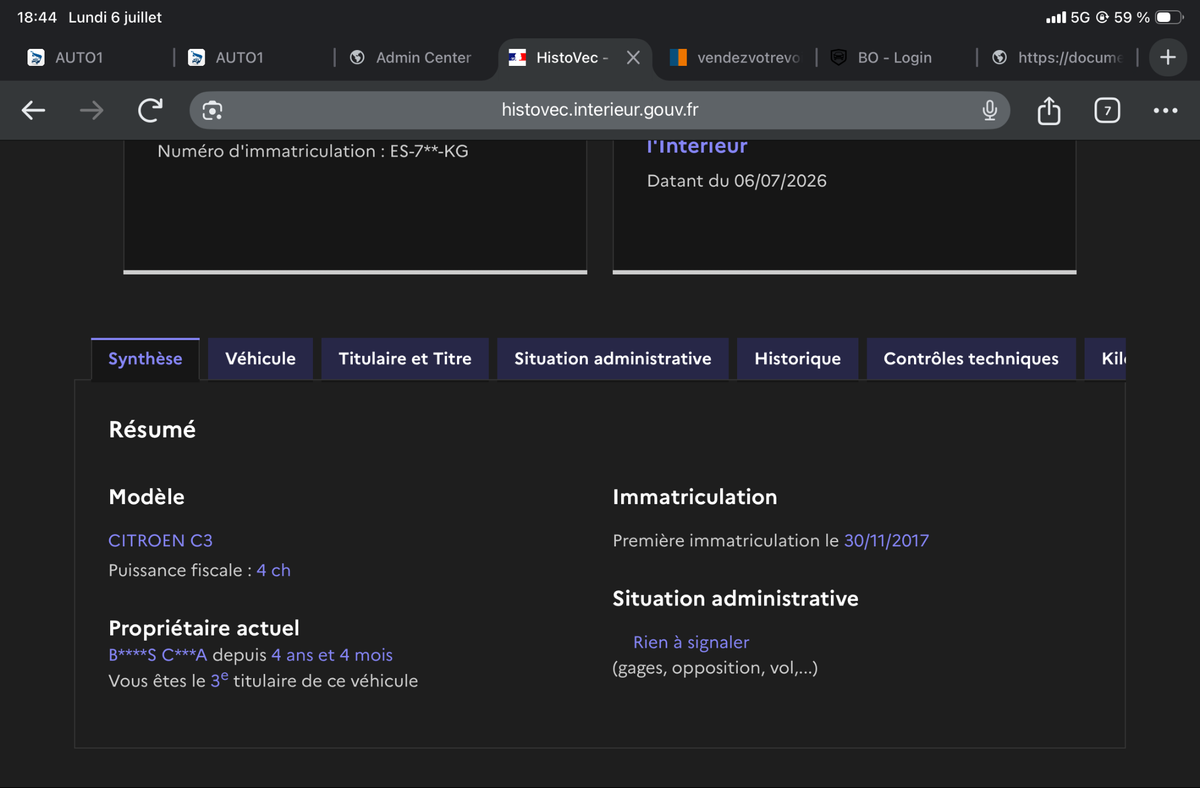Tap the histovec.interieur.gouv.fr address field
This screenshot has height=788, width=1200.
(x=599, y=110)
